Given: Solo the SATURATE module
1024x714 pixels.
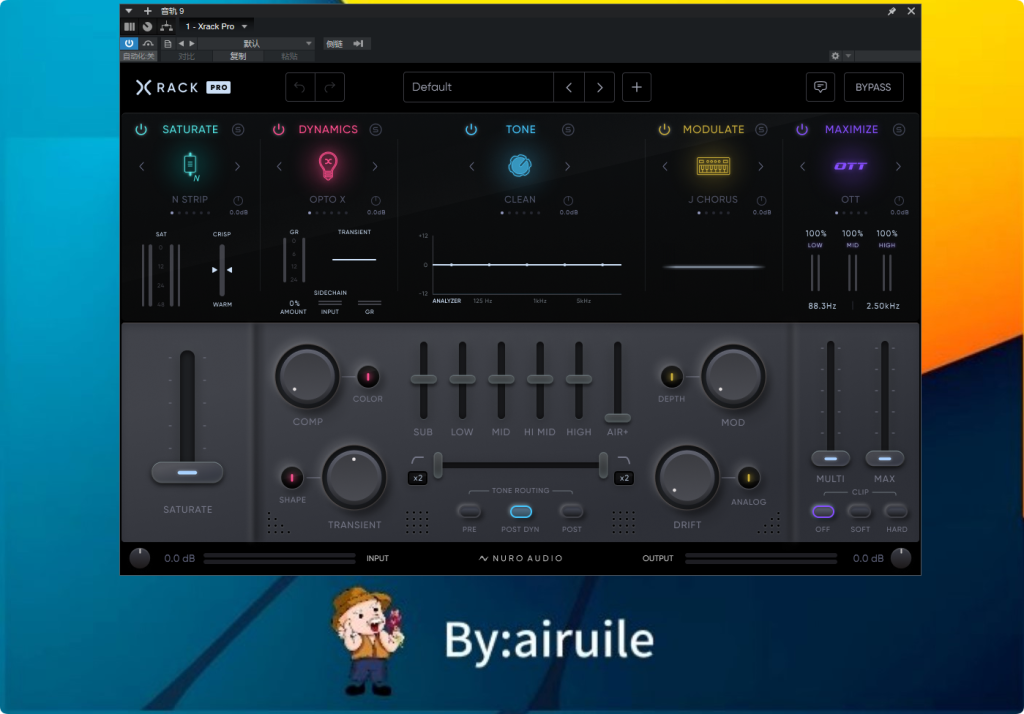Looking at the screenshot, I should (x=238, y=129).
